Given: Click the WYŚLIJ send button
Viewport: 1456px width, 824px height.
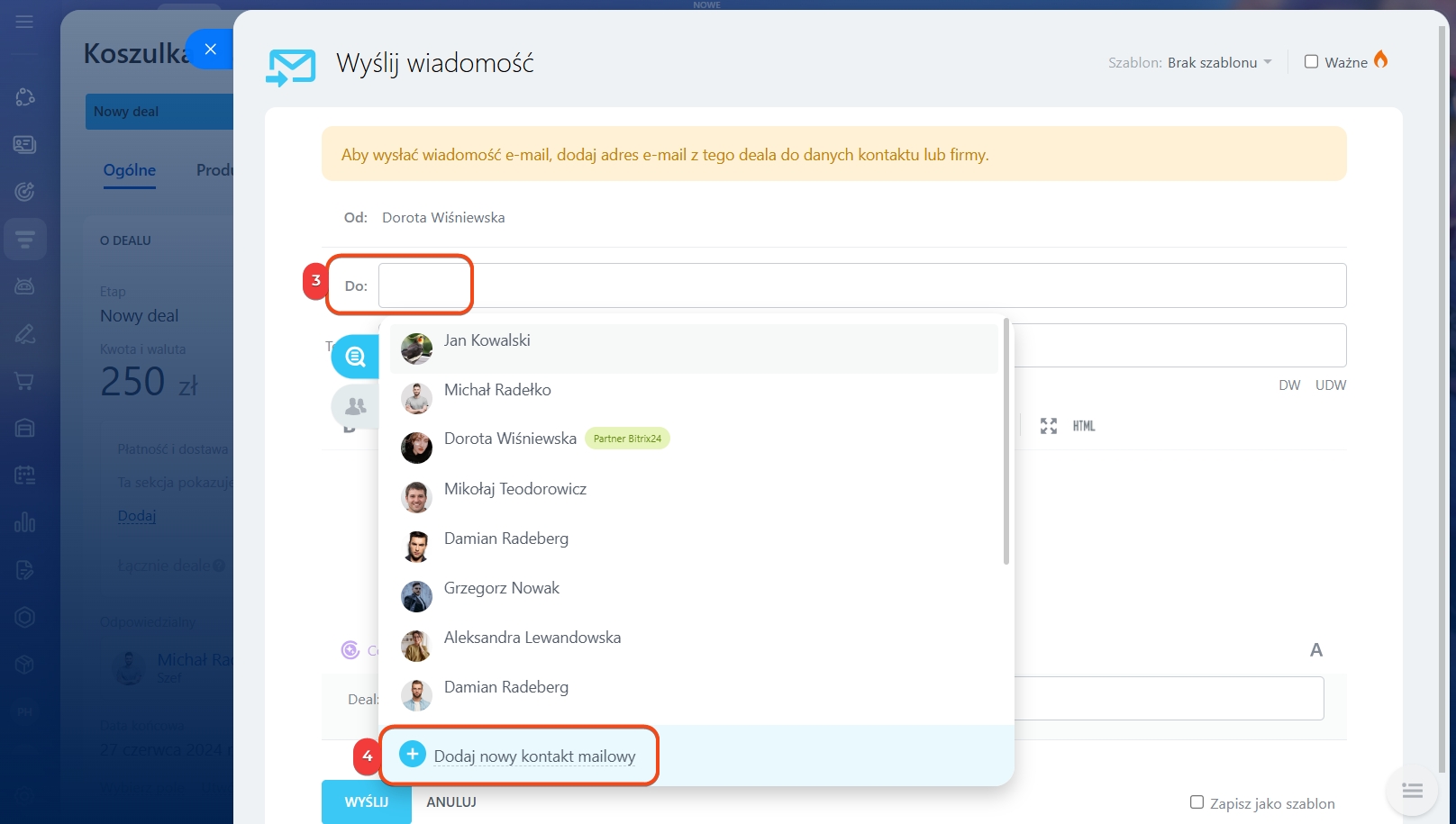Looking at the screenshot, I should tap(366, 801).
